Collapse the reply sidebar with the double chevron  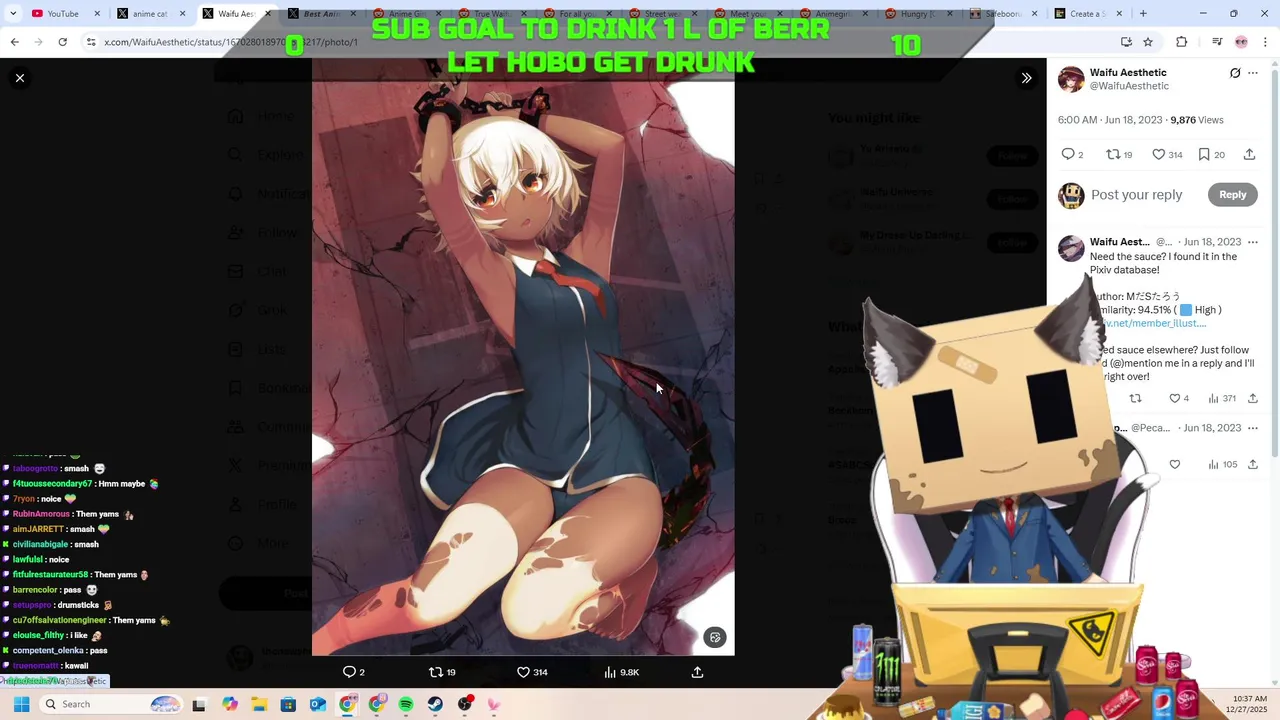(x=1026, y=78)
